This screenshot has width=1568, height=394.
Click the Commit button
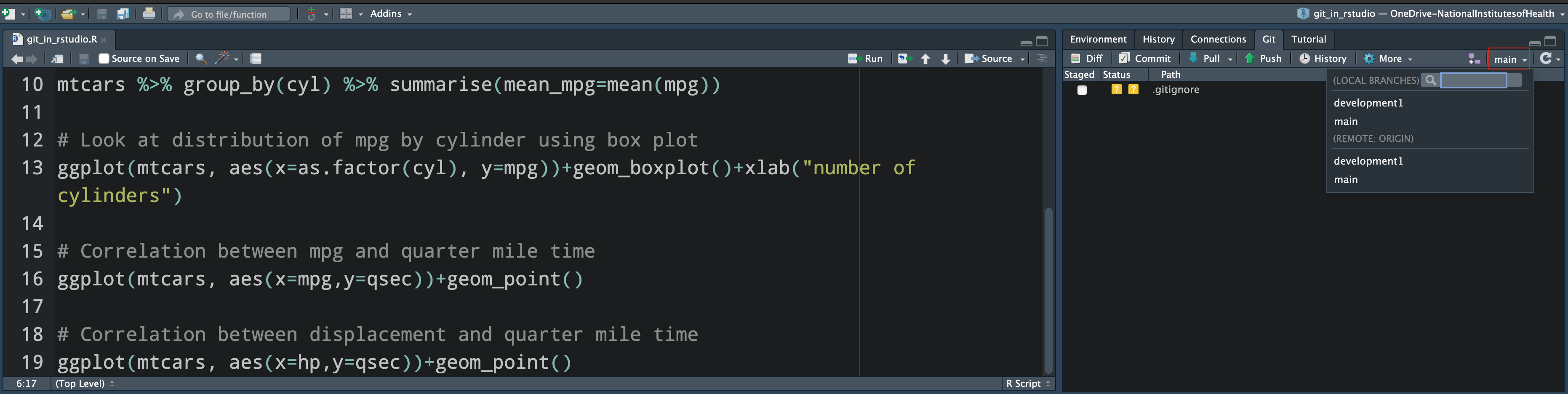pyautogui.click(x=1145, y=59)
